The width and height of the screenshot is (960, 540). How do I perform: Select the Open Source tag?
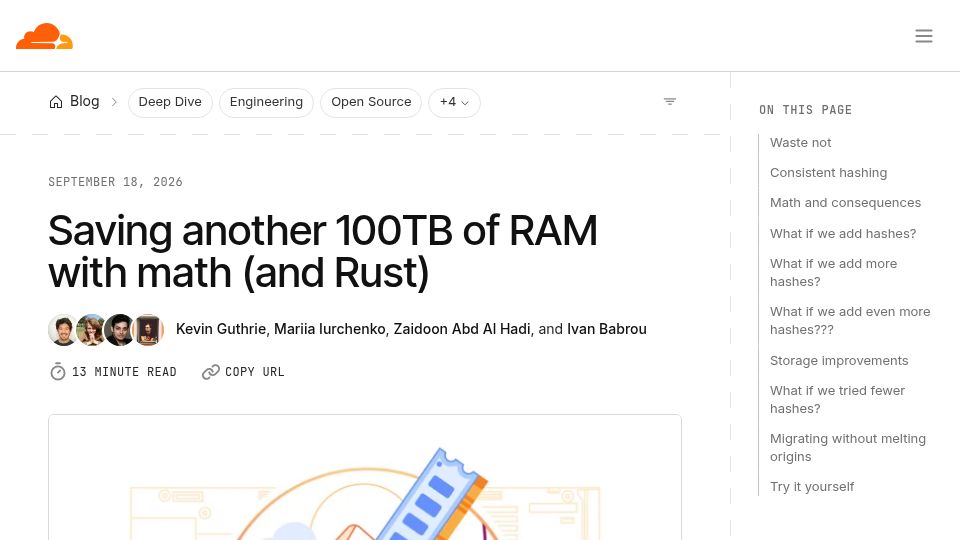[371, 102]
